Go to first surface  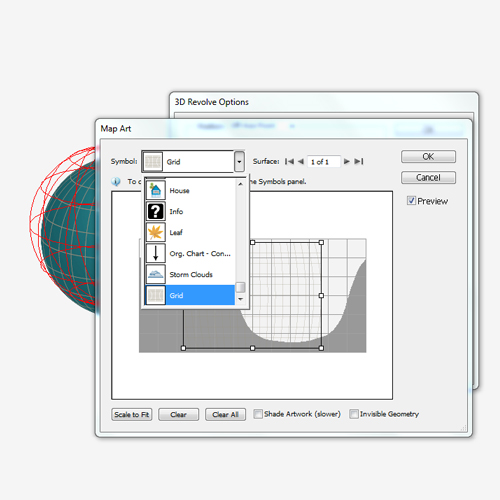[x=289, y=162]
